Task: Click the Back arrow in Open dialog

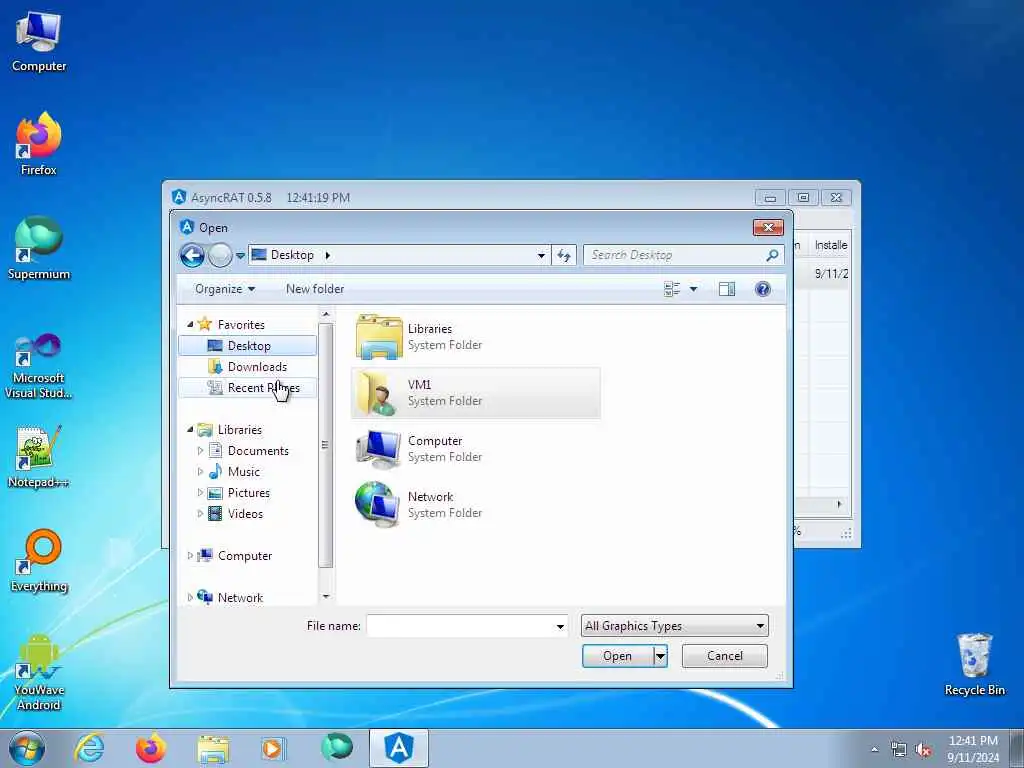Action: (193, 255)
